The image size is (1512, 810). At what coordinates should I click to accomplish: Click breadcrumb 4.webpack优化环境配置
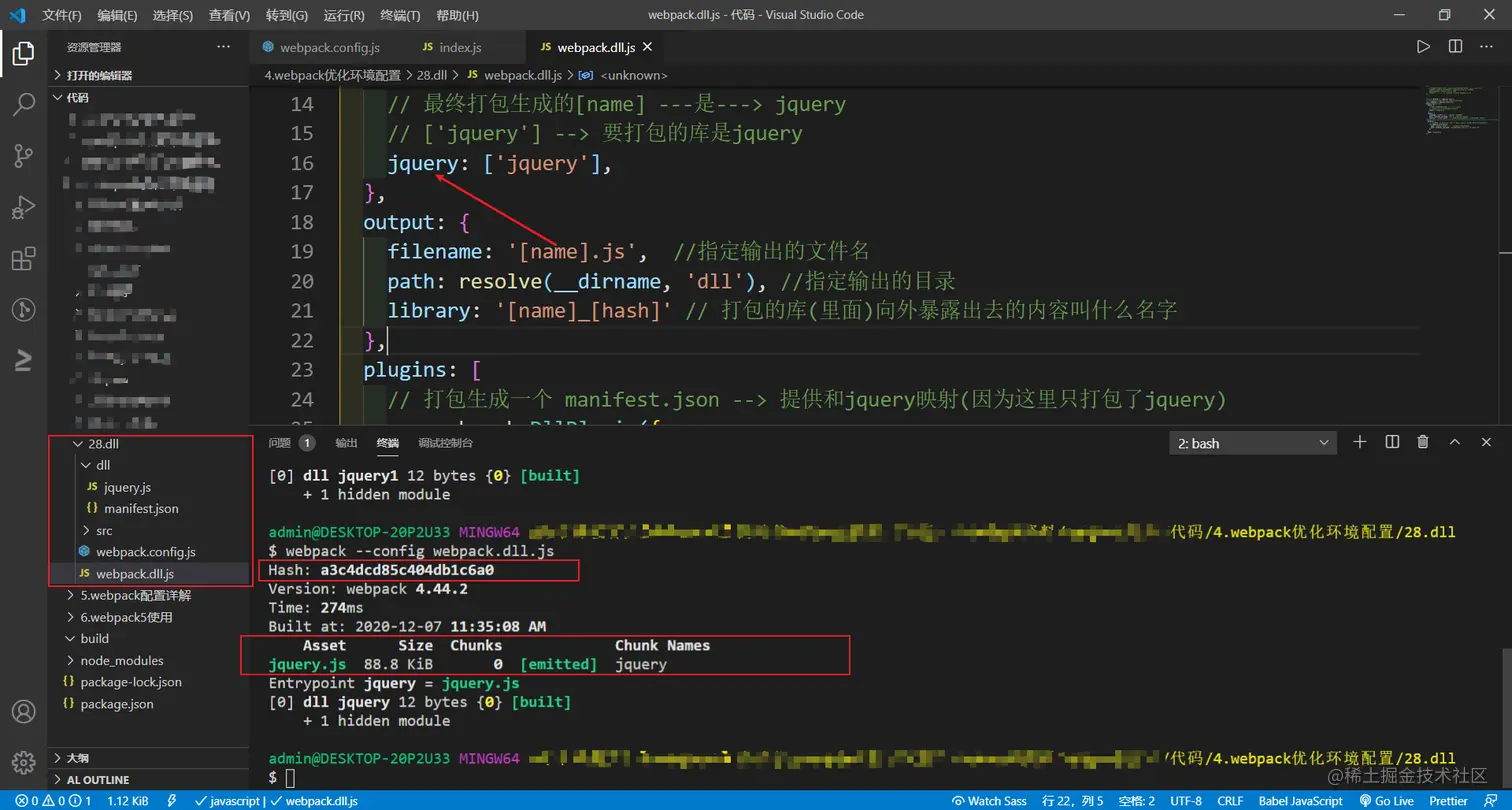pyautogui.click(x=332, y=75)
